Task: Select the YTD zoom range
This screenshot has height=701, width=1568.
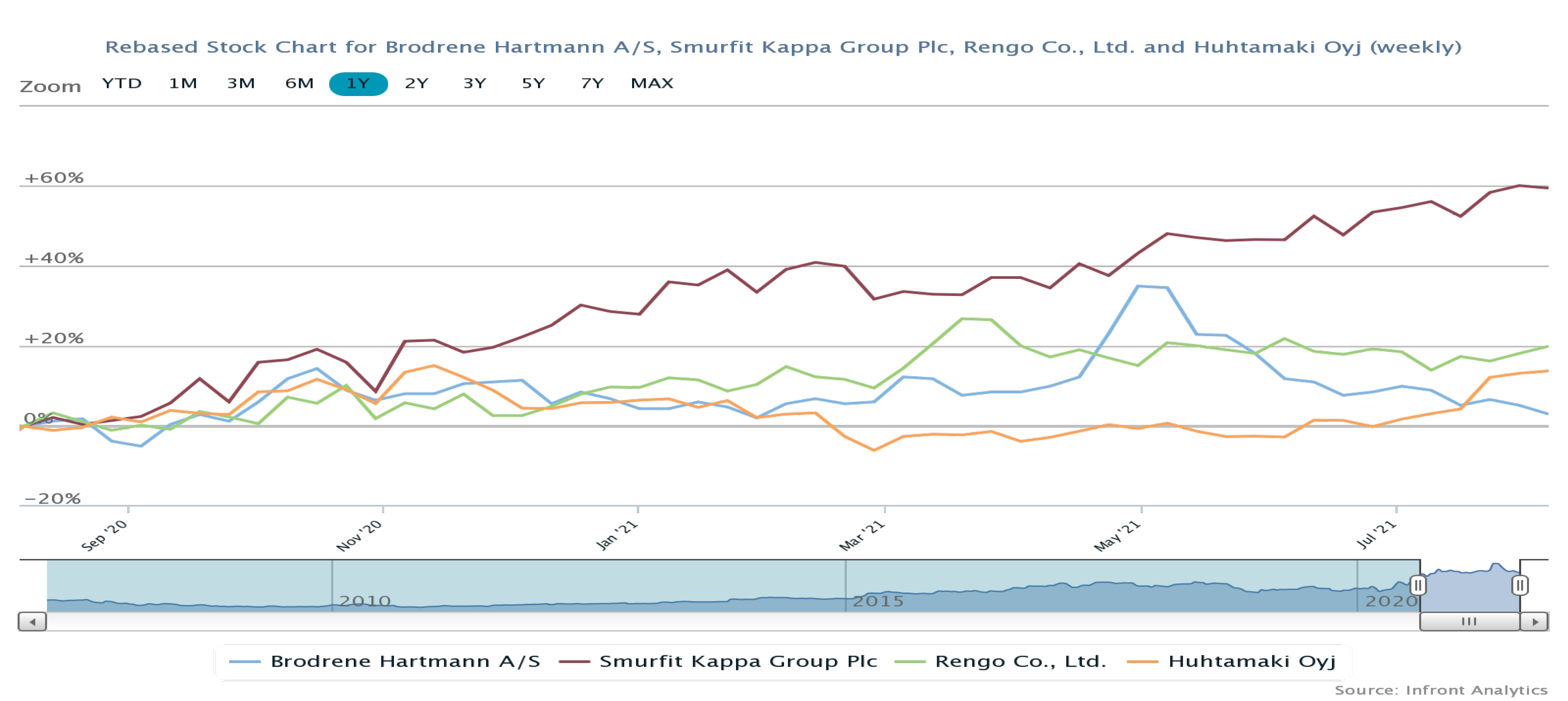Action: tap(122, 84)
